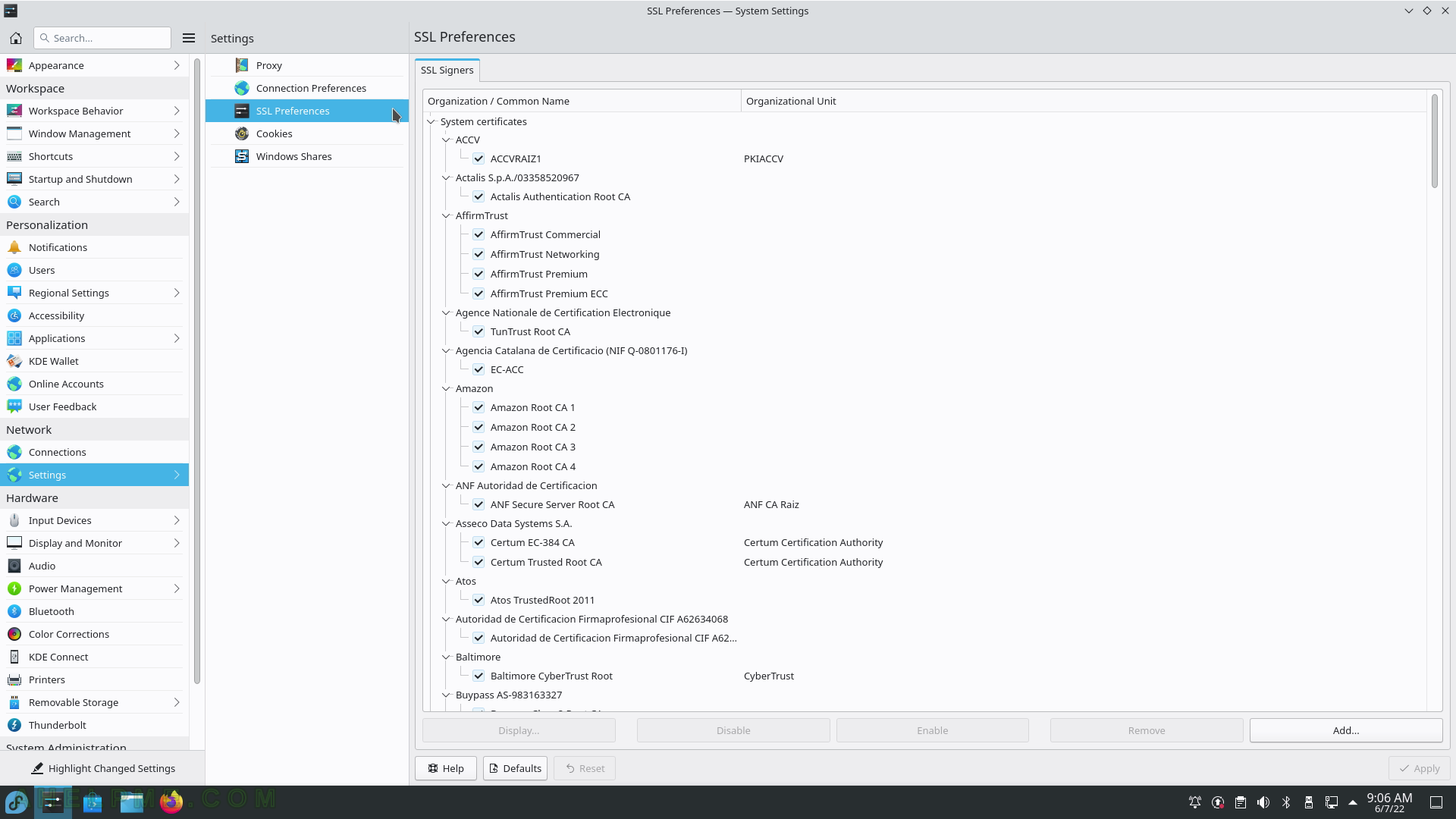Click the KDE Wallet icon
This screenshot has width=1456, height=819.
tap(14, 361)
